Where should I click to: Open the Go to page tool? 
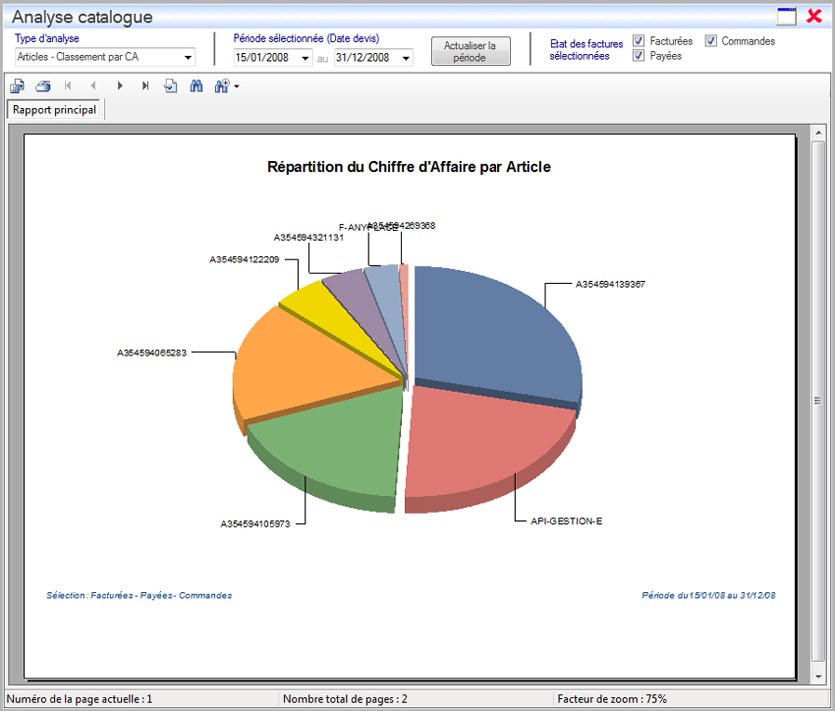pos(170,86)
